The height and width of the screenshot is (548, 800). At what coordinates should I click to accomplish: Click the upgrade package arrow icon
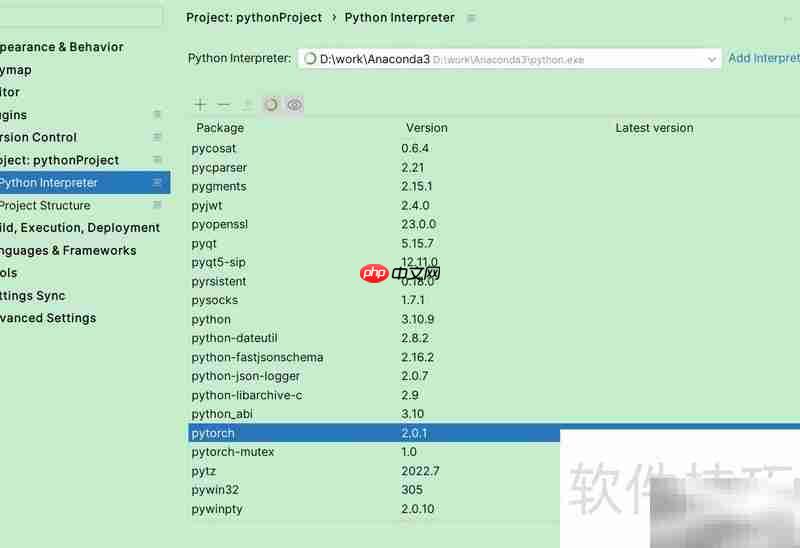coord(247,105)
